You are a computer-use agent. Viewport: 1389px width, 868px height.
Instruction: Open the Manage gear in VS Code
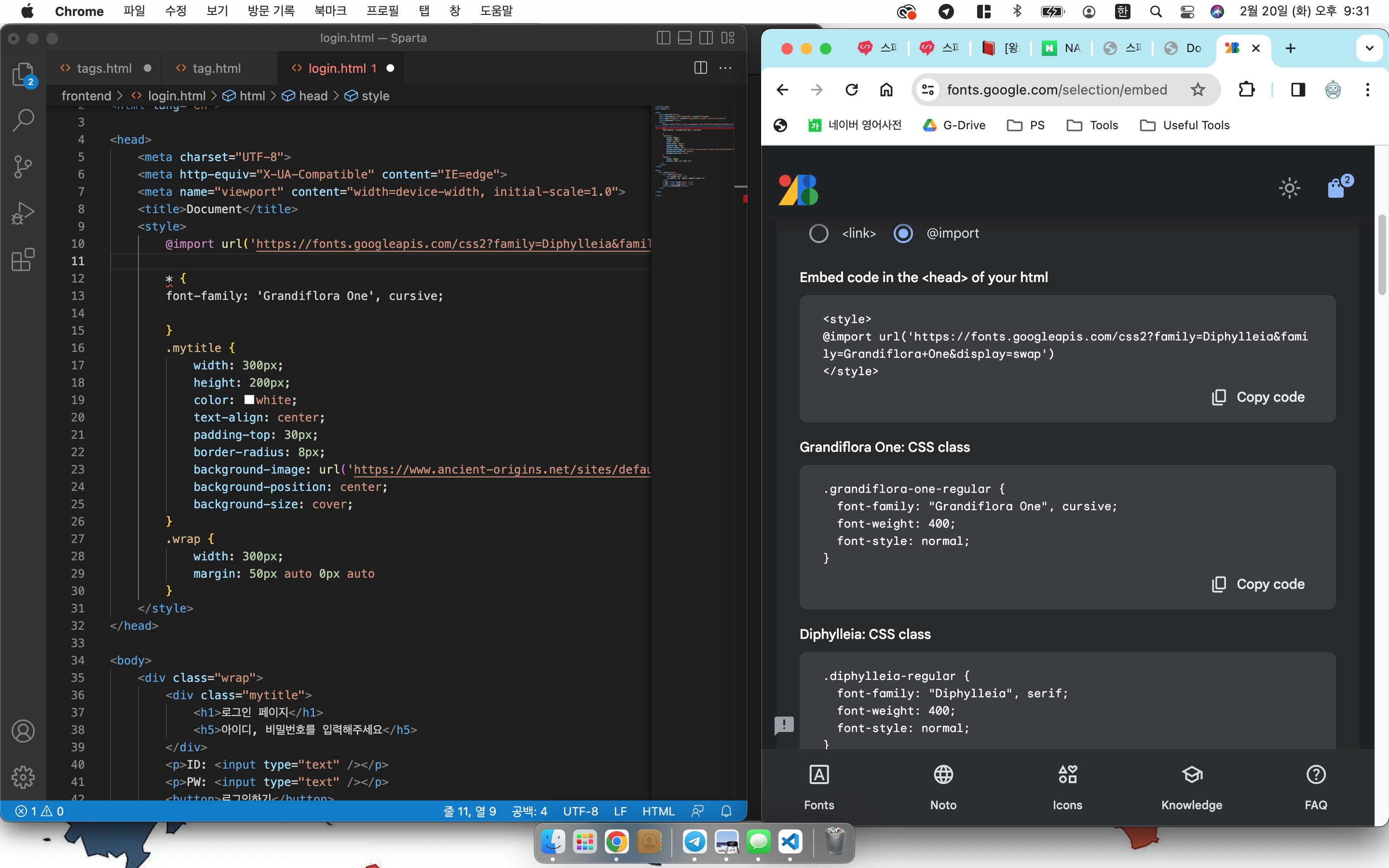click(23, 777)
